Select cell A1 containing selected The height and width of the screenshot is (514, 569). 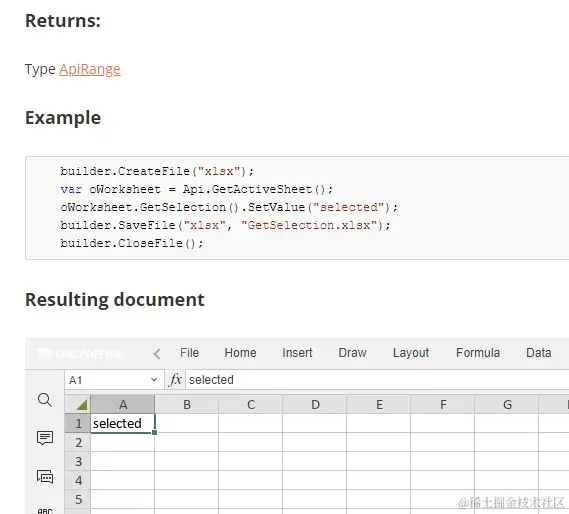coord(122,423)
